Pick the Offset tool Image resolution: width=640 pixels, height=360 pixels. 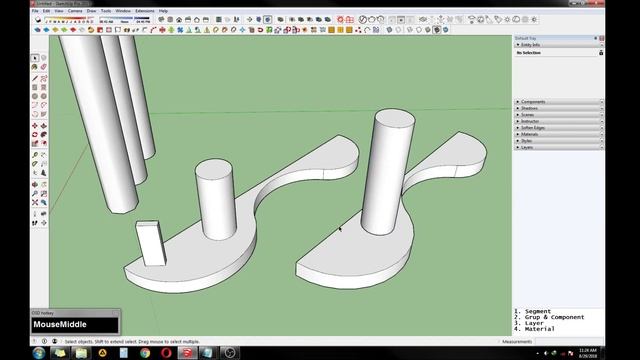[44, 144]
